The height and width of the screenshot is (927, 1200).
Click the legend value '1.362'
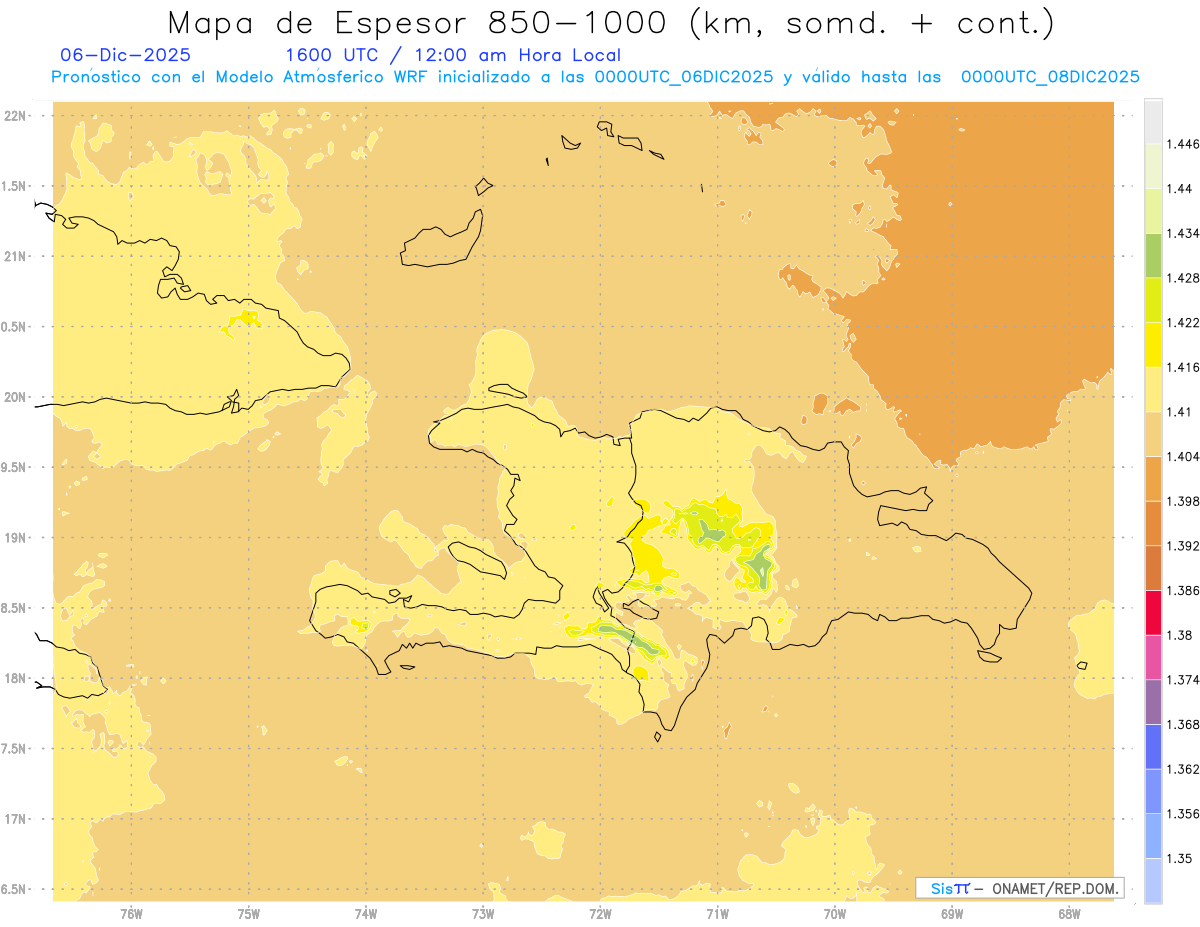[1183, 769]
